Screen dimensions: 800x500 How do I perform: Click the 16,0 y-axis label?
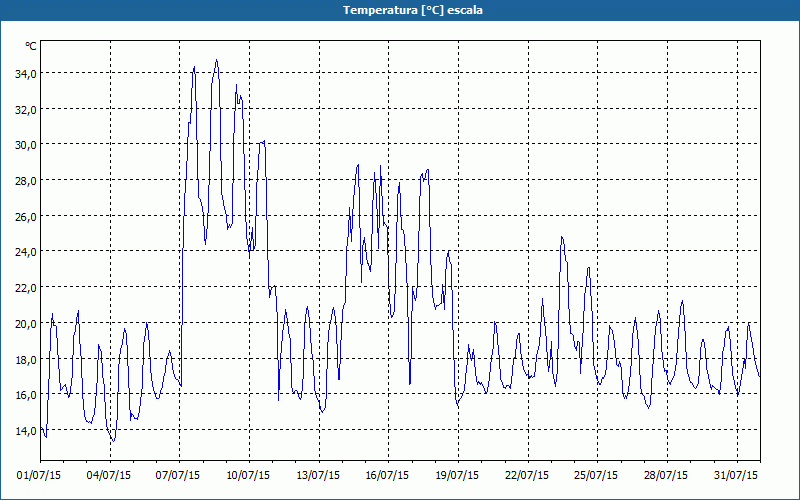coord(26,395)
